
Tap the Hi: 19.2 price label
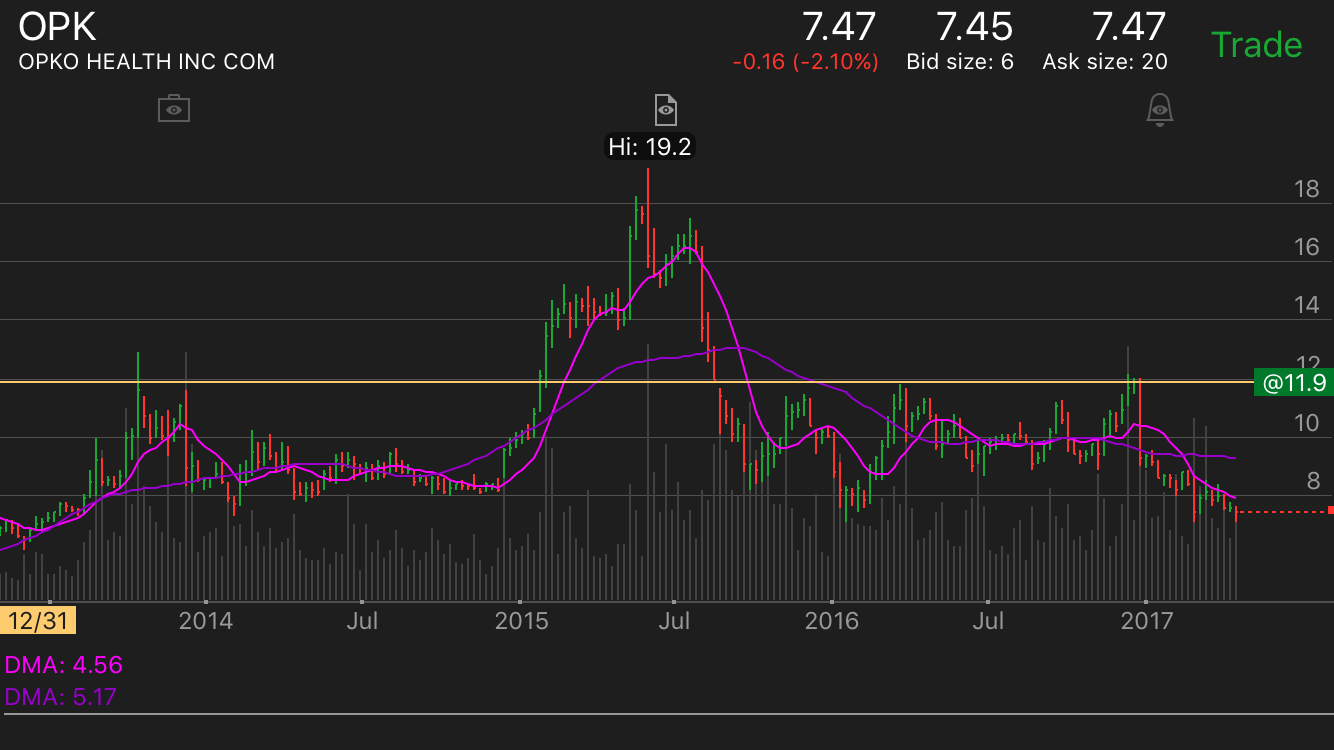click(650, 147)
